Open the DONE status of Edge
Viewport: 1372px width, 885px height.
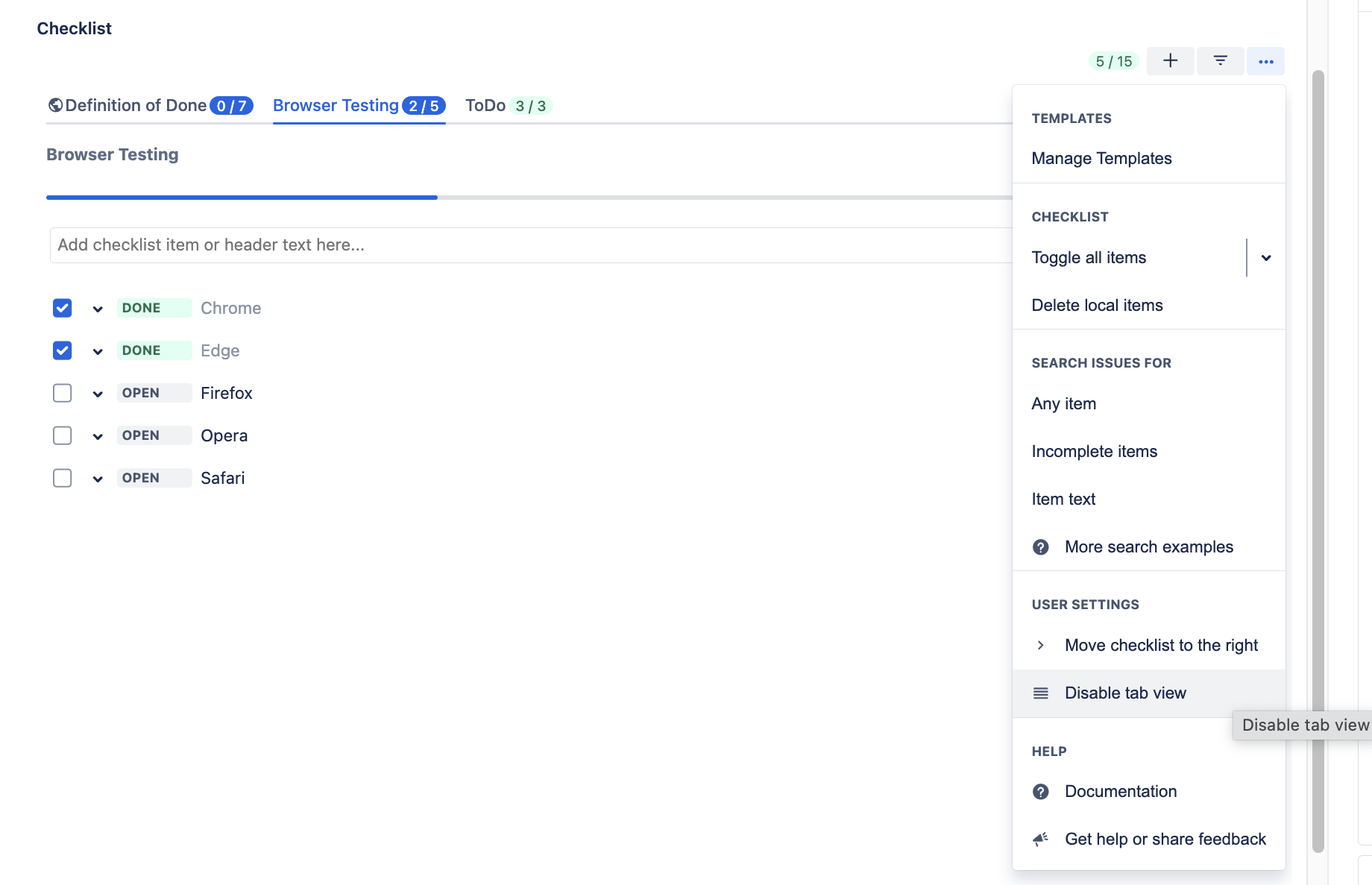coord(154,350)
